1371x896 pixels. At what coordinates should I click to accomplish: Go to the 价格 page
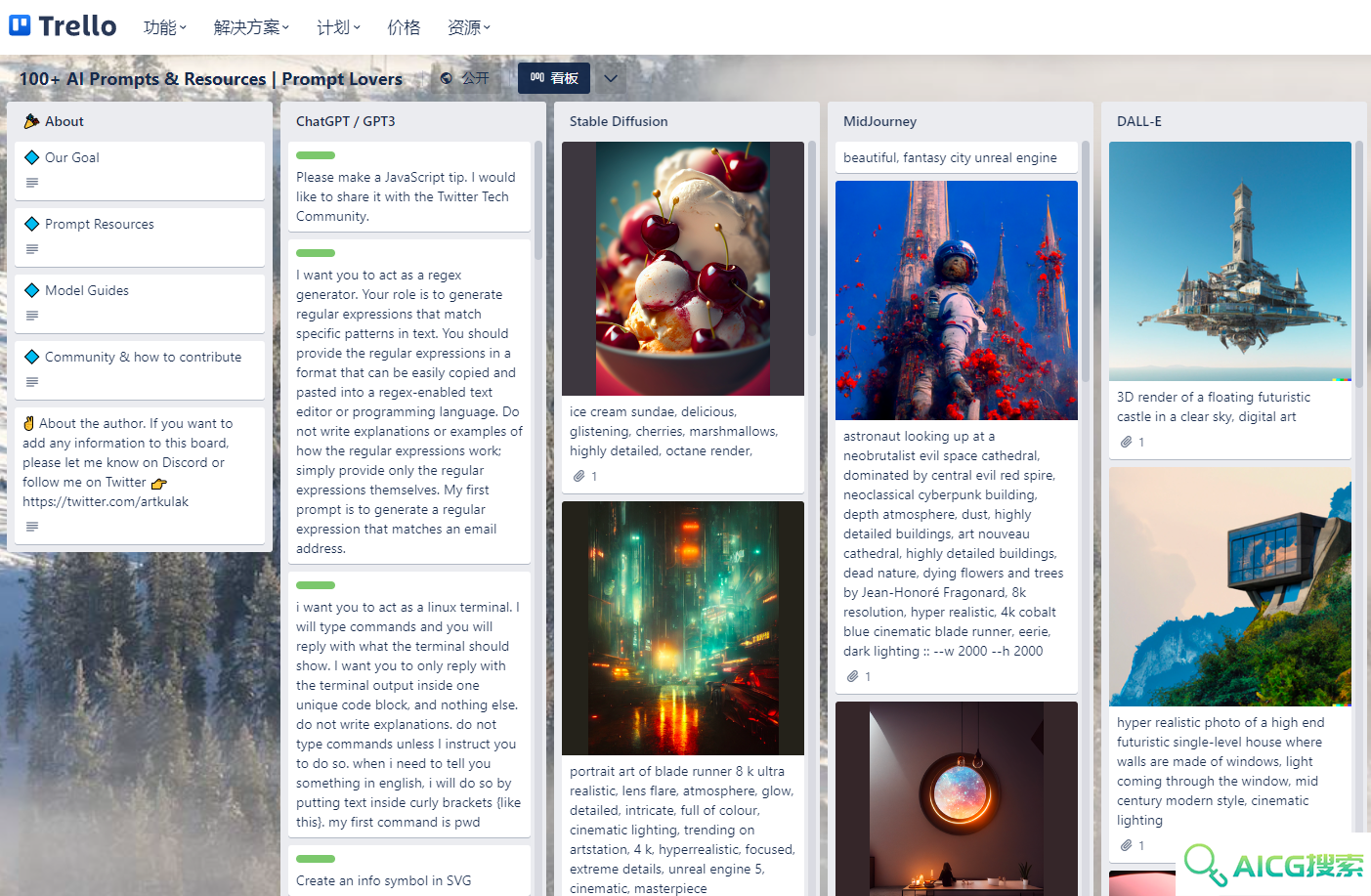404,27
